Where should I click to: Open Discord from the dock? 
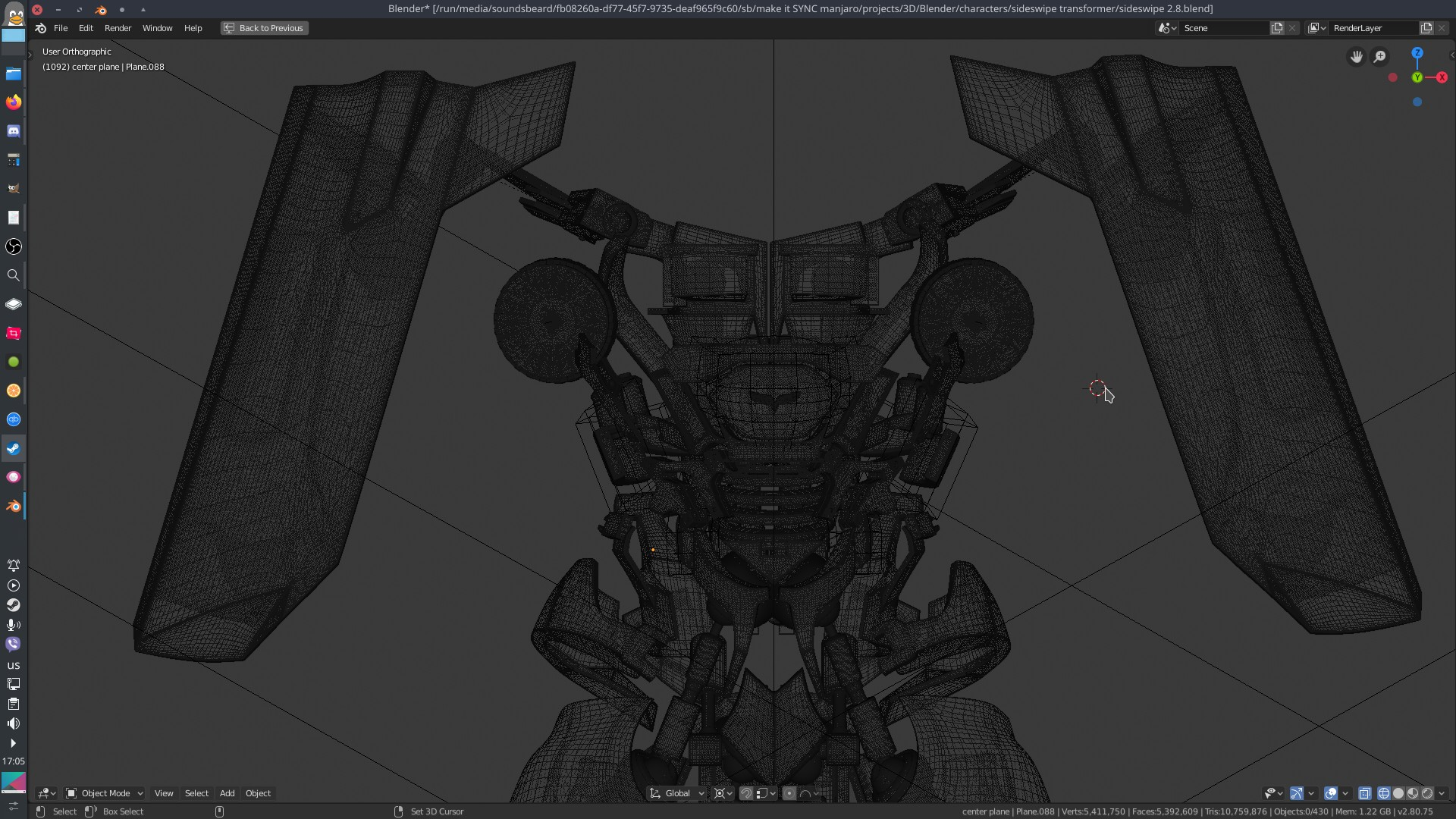14,131
